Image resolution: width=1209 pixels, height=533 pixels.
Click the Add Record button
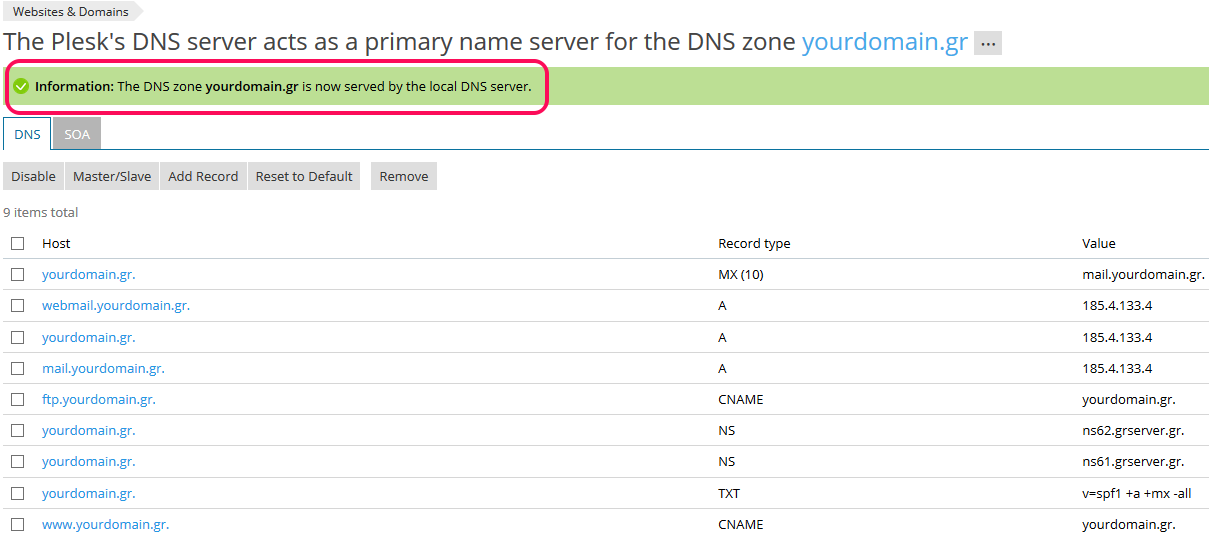(203, 176)
